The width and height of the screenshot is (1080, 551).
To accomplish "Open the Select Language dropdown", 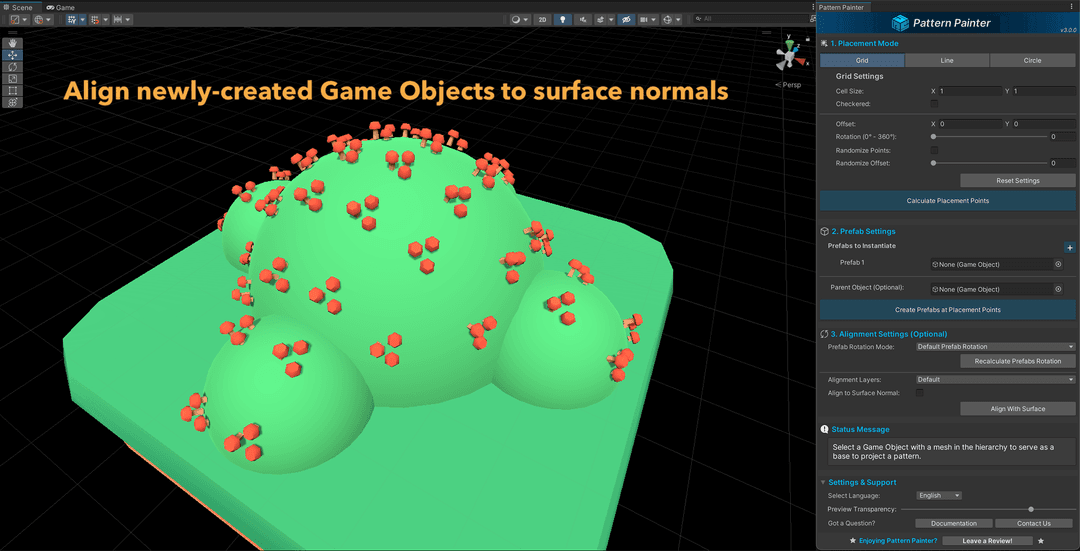I will coord(939,495).
